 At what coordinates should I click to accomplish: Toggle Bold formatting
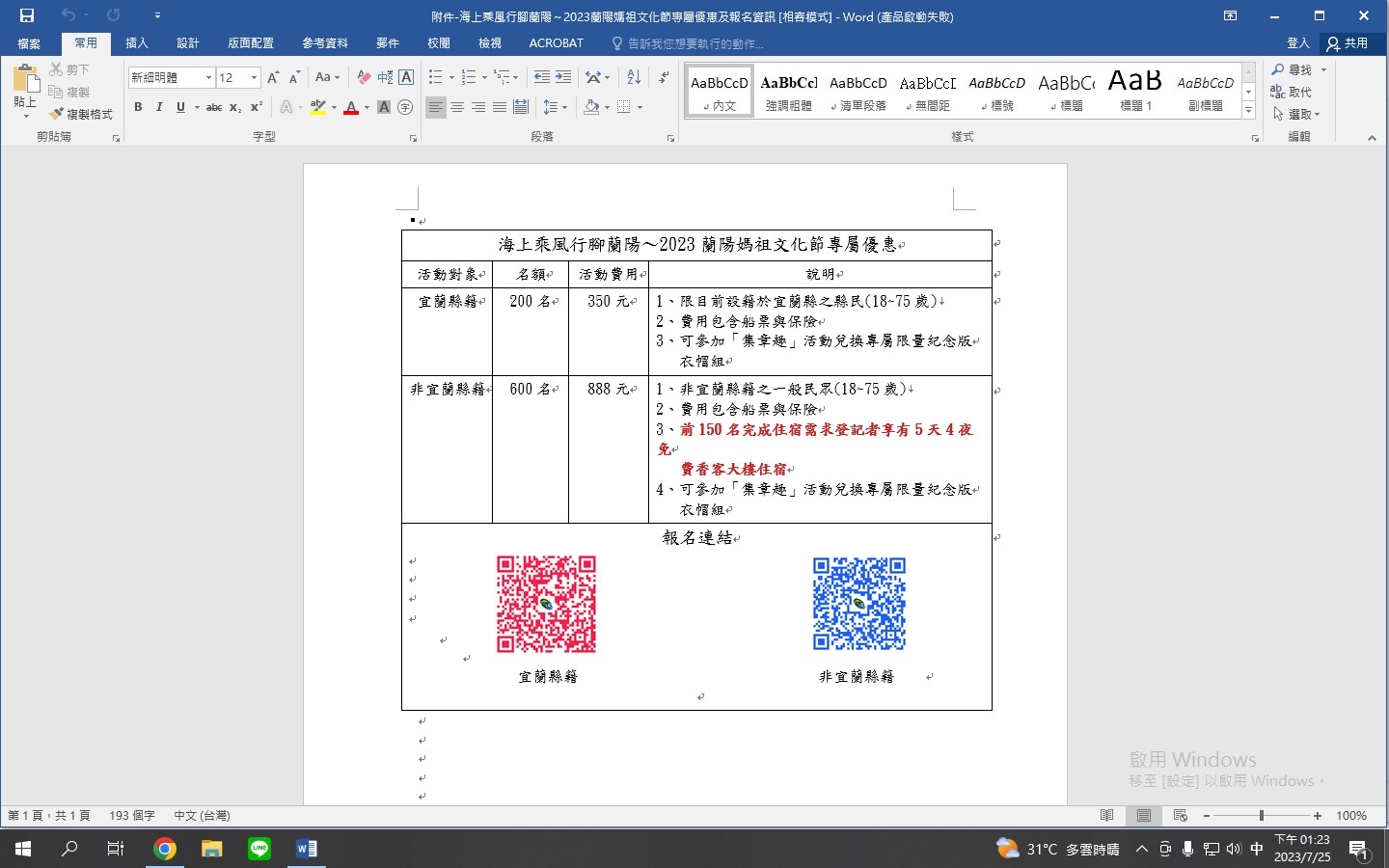[138, 107]
